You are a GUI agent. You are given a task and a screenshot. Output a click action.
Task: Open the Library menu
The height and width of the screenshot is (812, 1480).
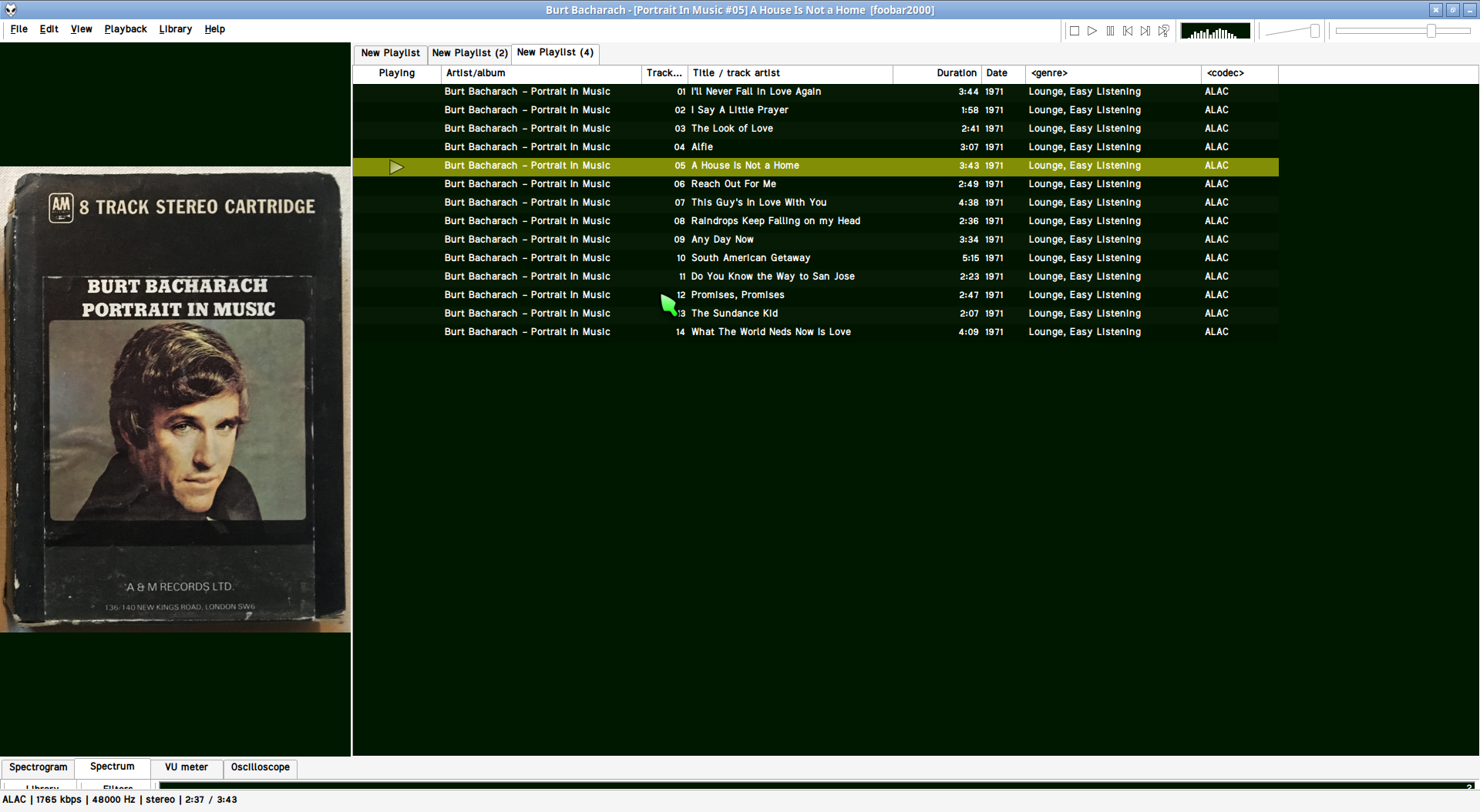coord(176,29)
